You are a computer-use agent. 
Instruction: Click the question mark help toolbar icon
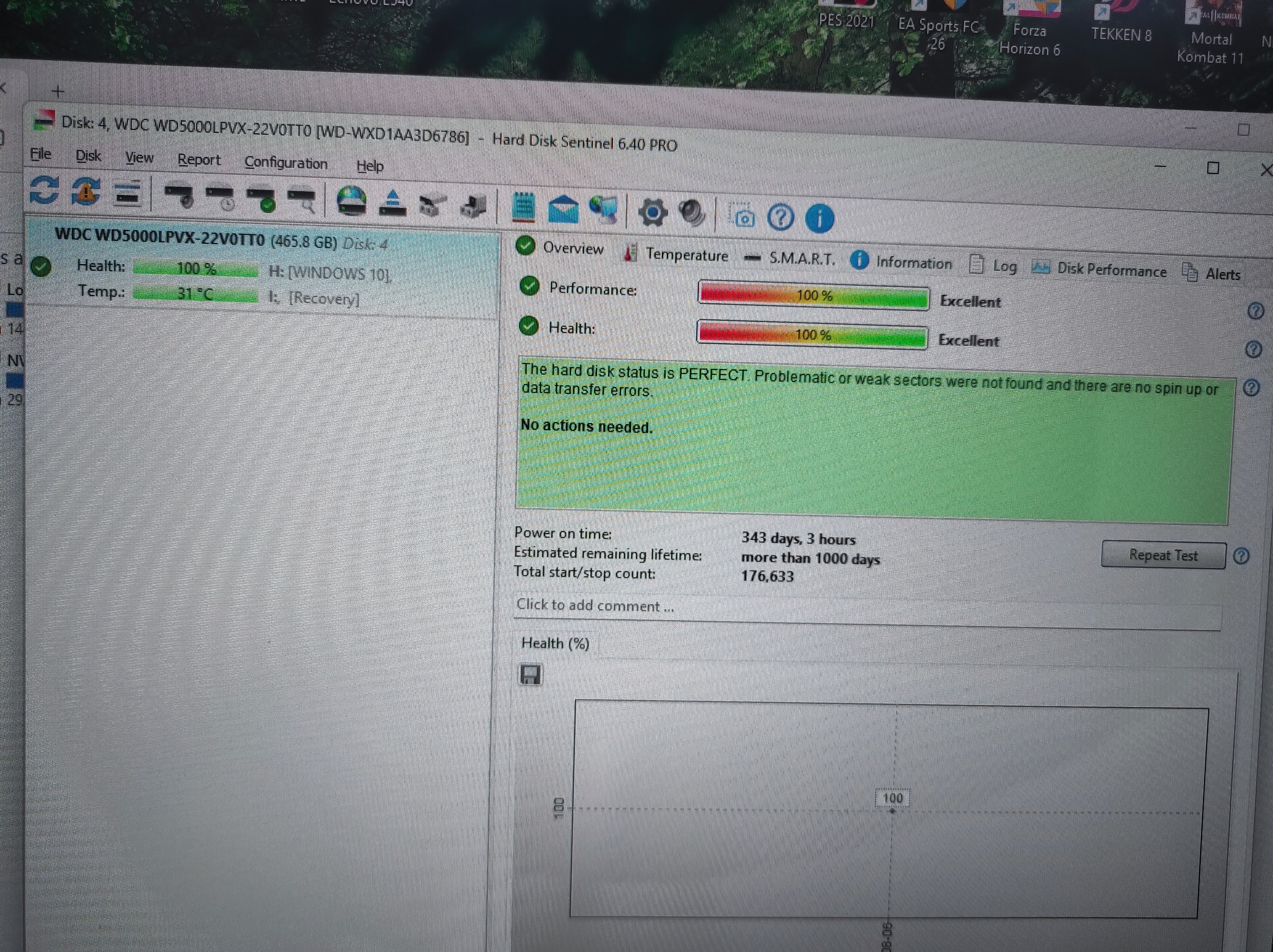[780, 217]
